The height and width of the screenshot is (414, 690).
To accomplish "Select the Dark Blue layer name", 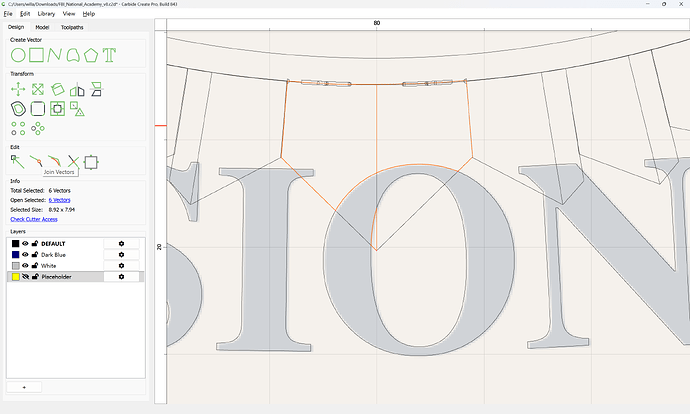I will tap(53, 255).
